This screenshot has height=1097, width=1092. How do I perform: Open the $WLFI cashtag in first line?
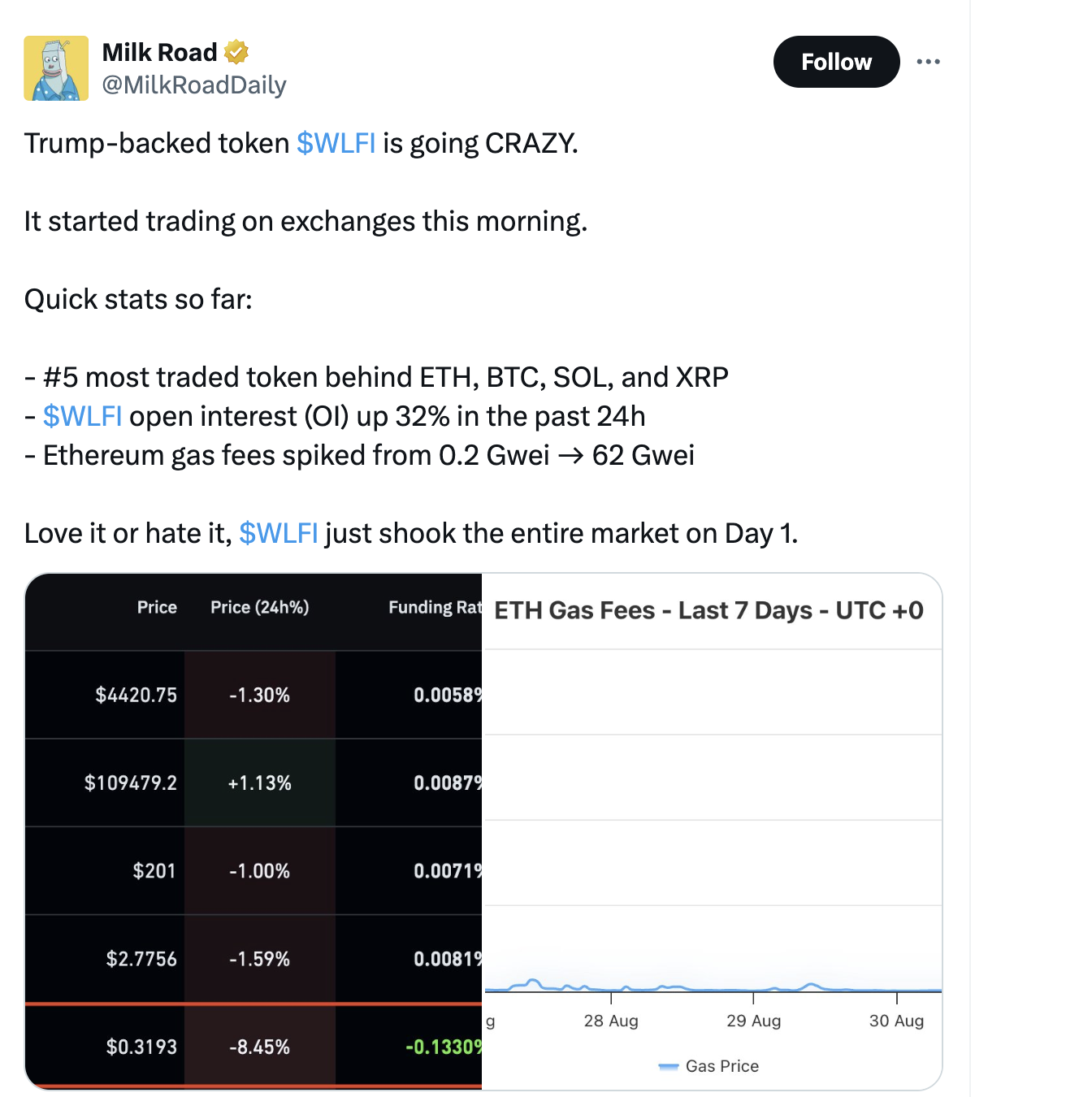pyautogui.click(x=336, y=143)
